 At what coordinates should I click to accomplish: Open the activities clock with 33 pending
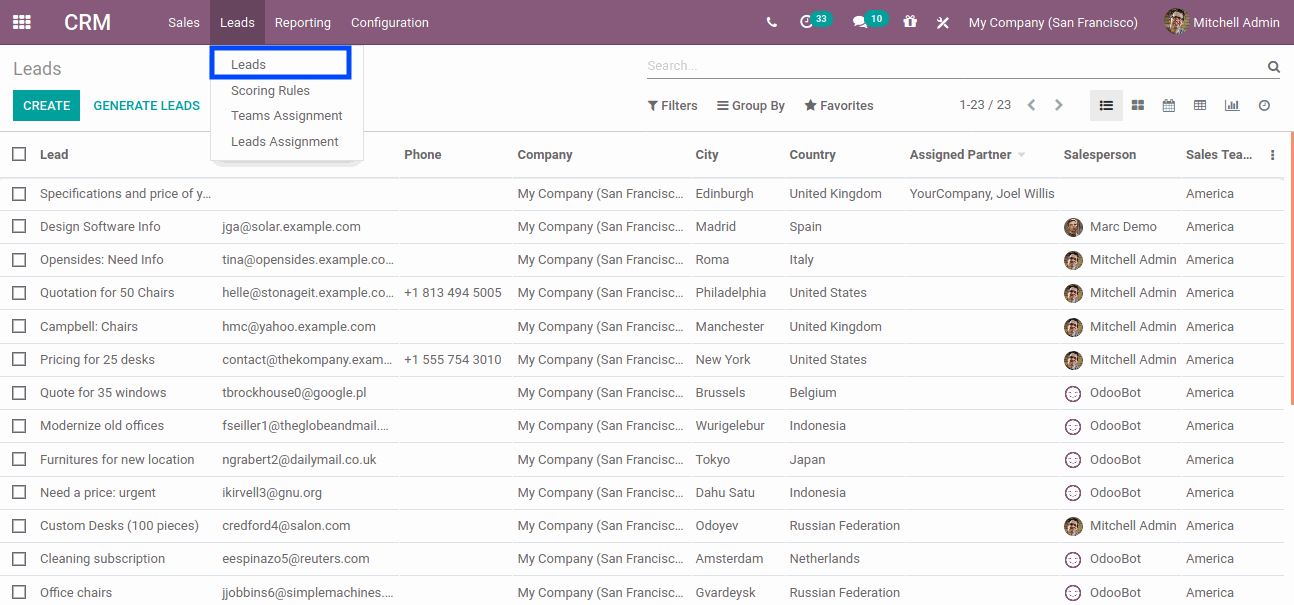(x=806, y=21)
